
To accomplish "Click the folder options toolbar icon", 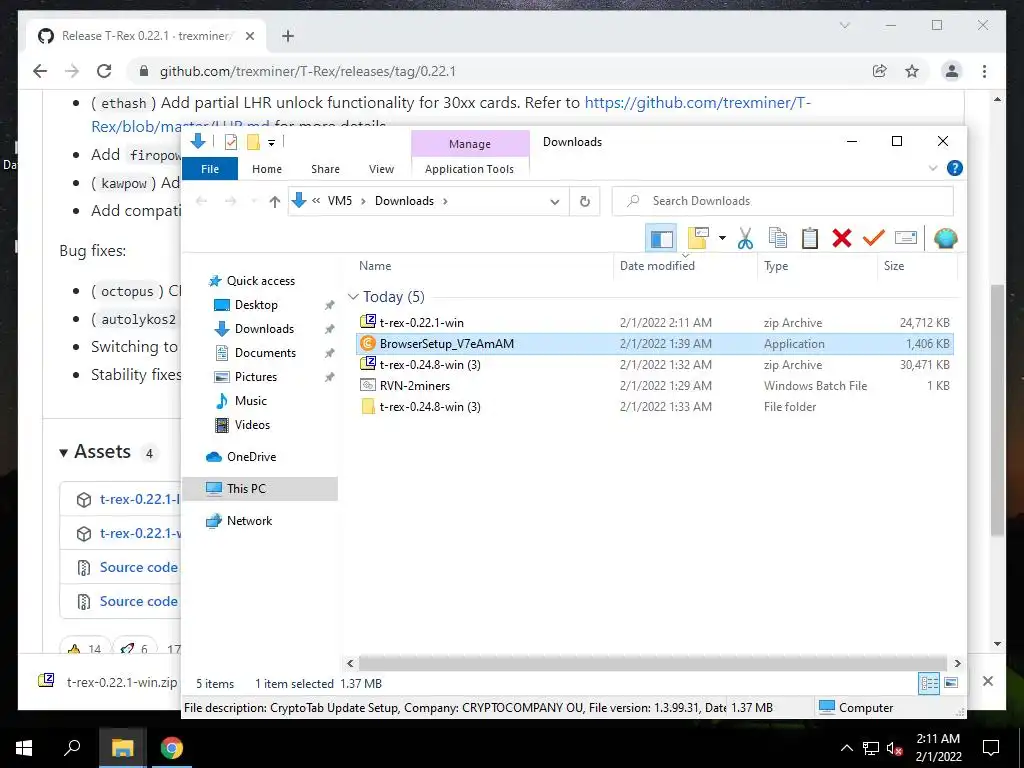I will [698, 238].
